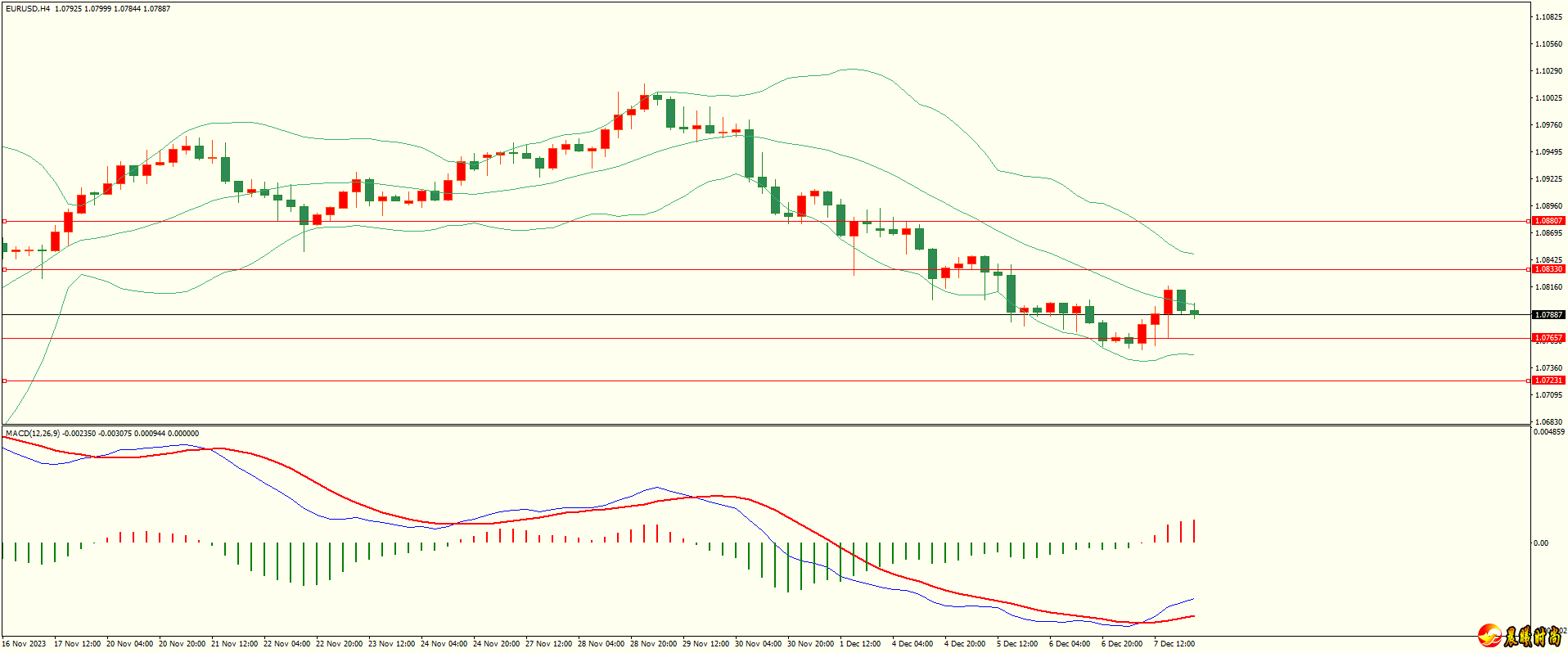Image resolution: width=1568 pixels, height=653 pixels.
Task: Click the 28 Nov 04:00 time label
Action: pos(601,644)
